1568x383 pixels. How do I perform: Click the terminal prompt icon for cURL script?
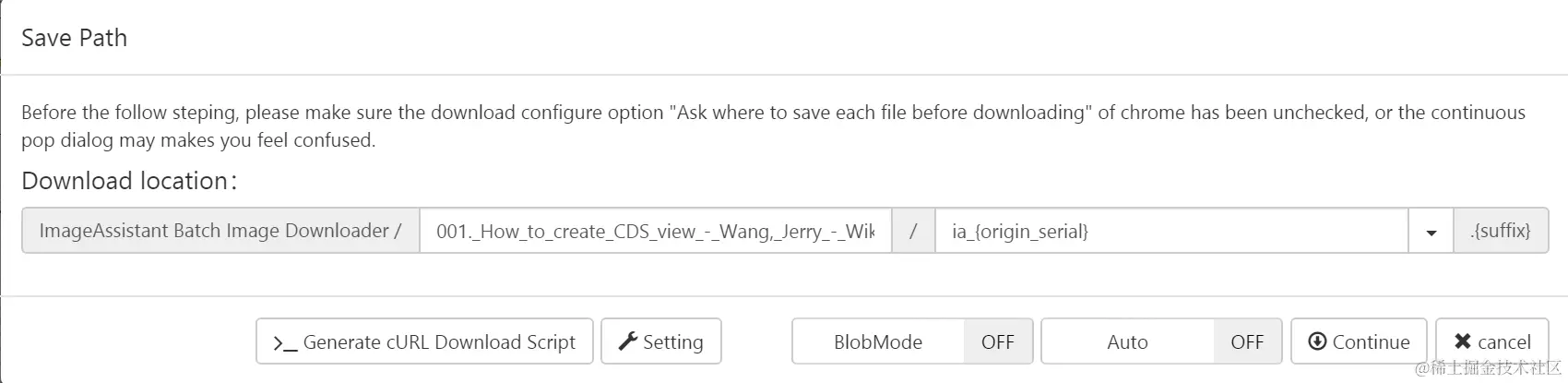(x=284, y=343)
